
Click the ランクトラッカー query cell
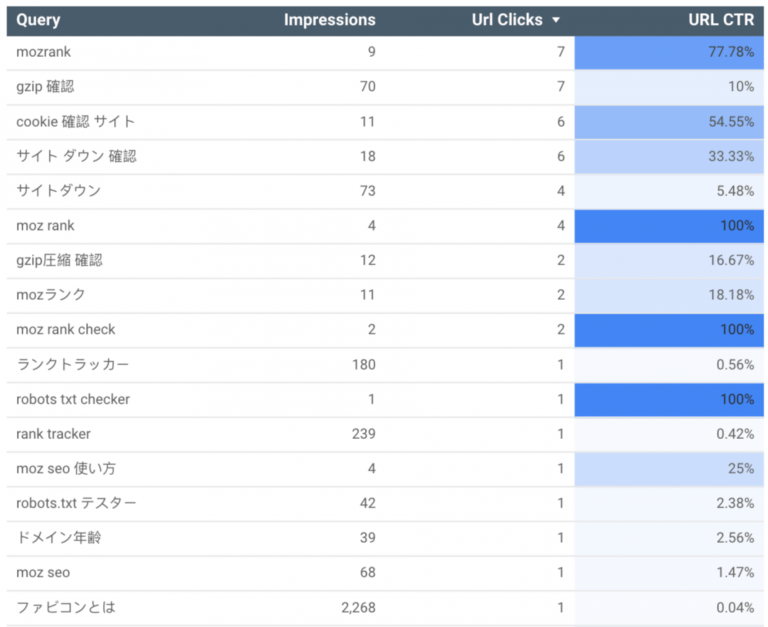[72, 364]
